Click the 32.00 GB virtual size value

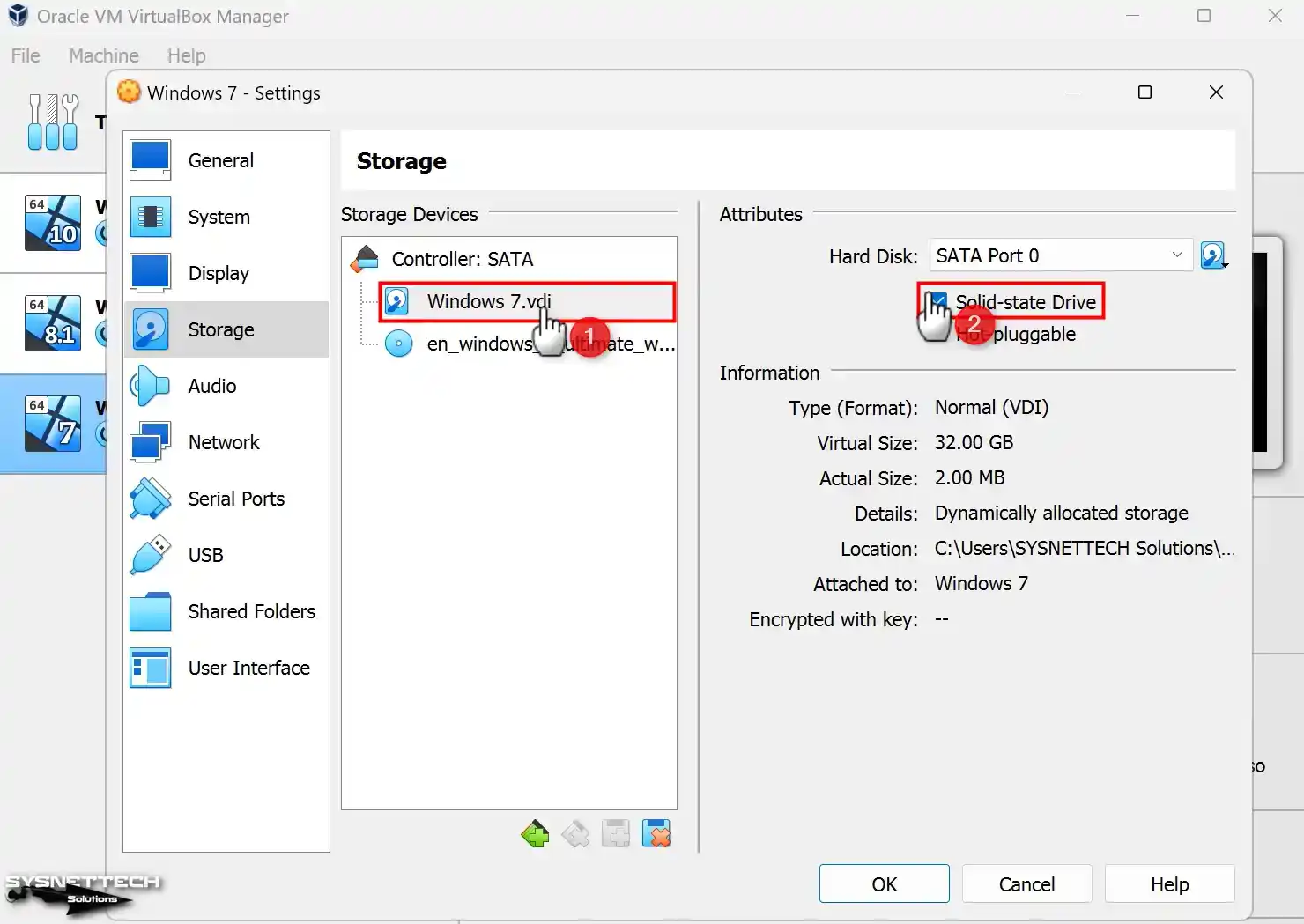[974, 442]
